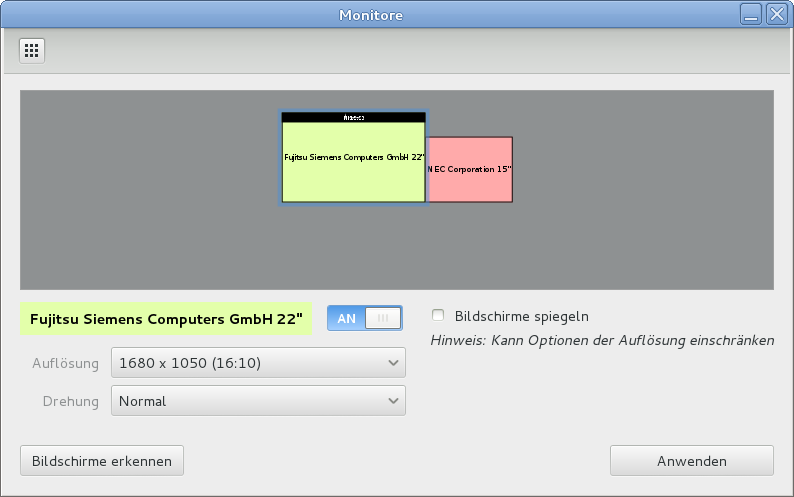Image resolution: width=794 pixels, height=497 pixels.
Task: Click the Drehung label
Action: click(70, 401)
